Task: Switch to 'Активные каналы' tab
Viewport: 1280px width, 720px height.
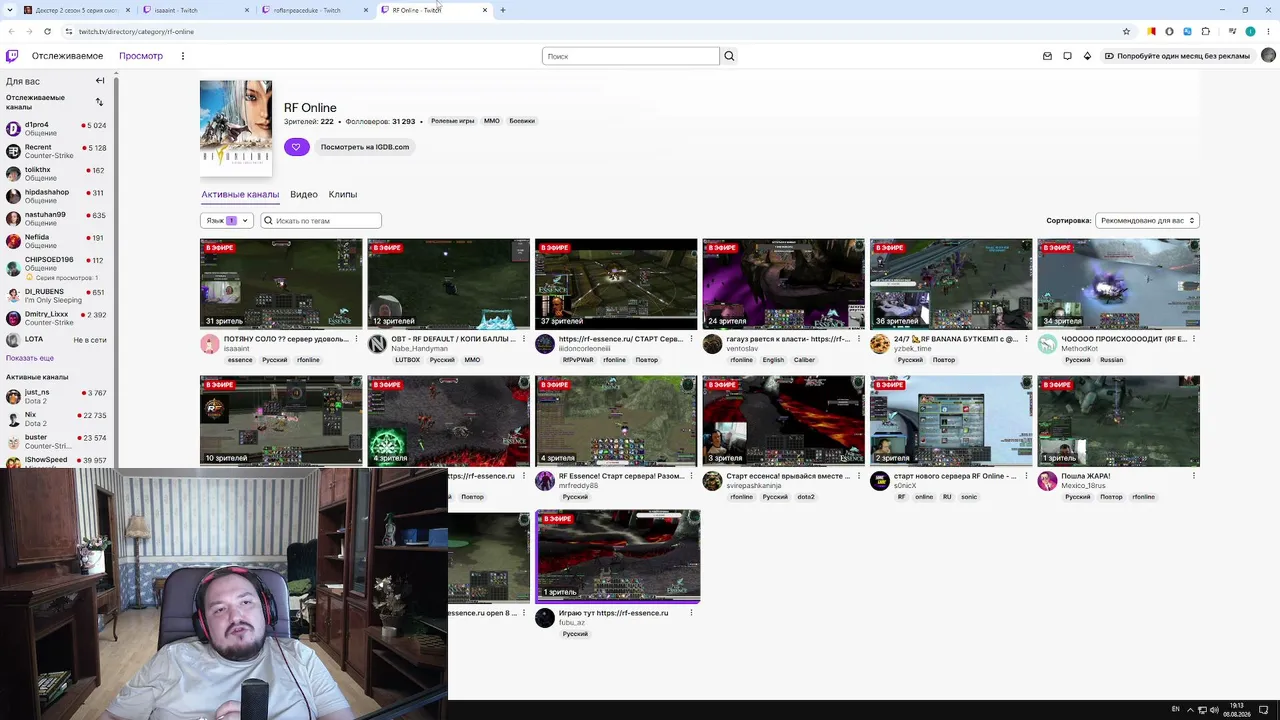Action: (x=240, y=194)
